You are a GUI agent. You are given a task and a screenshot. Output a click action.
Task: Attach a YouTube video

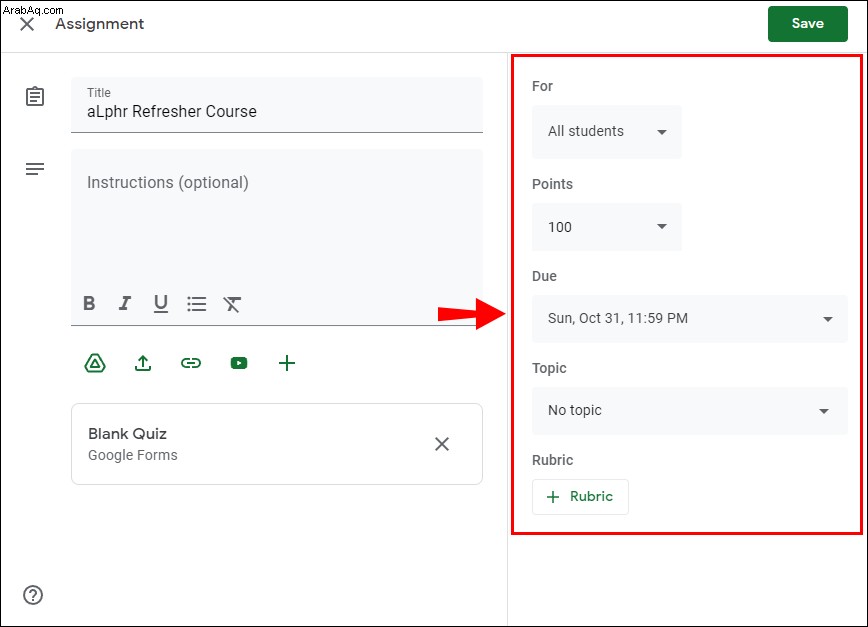click(239, 363)
